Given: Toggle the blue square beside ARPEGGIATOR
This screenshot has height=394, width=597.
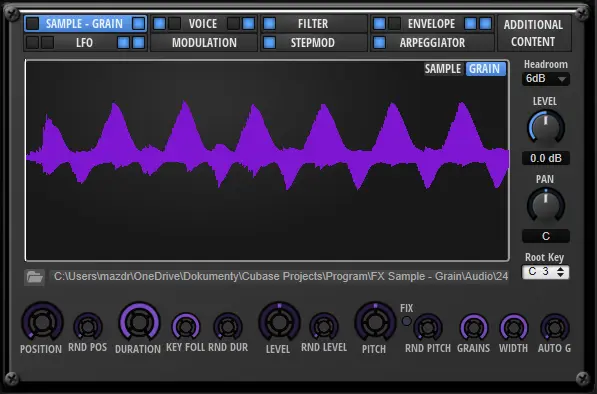Looking at the screenshot, I should click(x=379, y=43).
